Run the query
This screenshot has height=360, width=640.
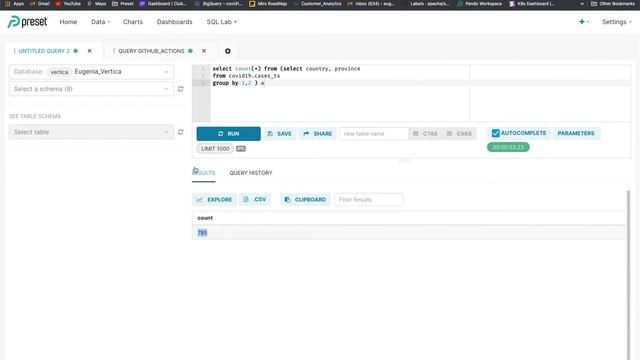(229, 134)
